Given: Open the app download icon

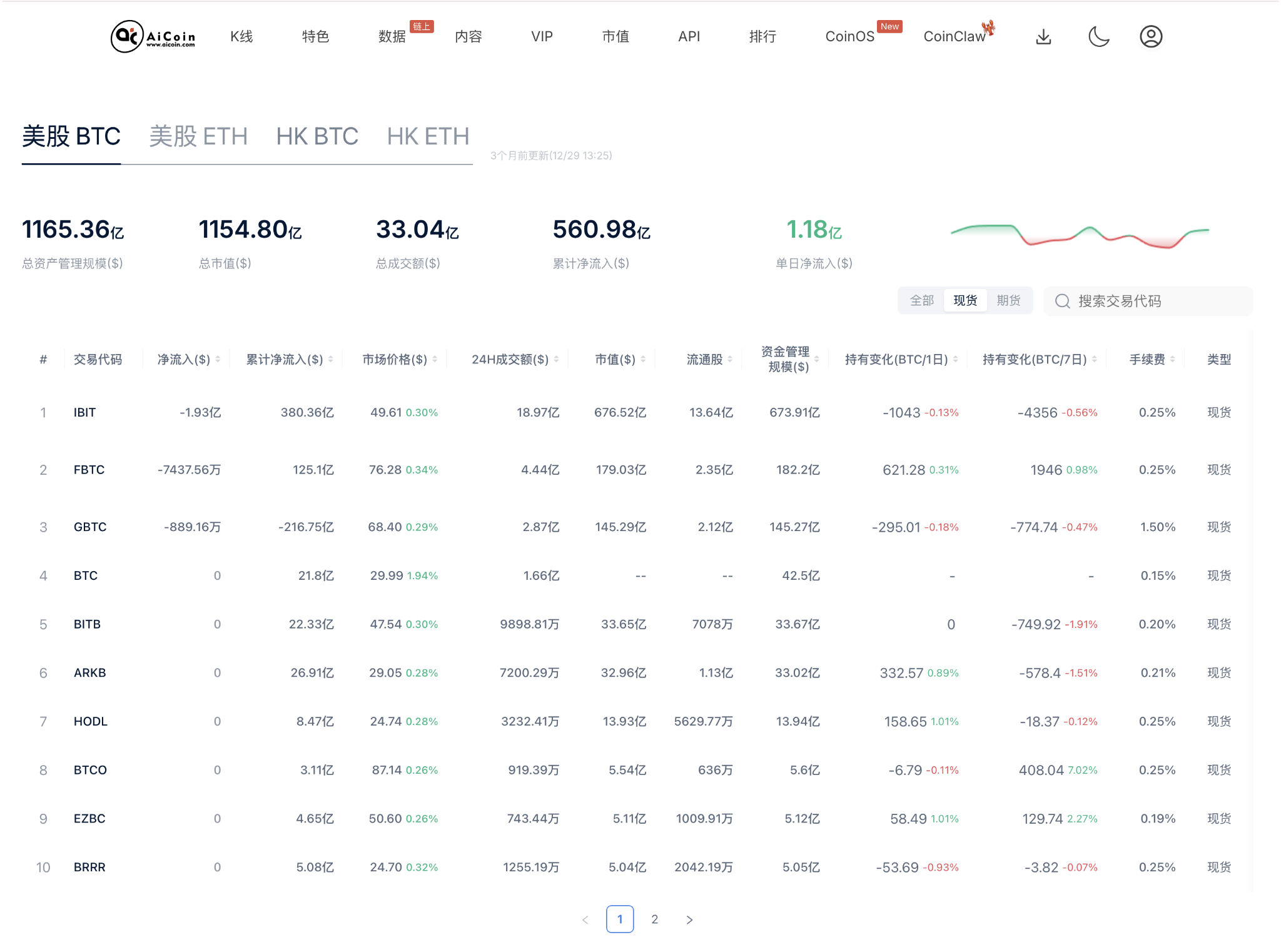Looking at the screenshot, I should [x=1043, y=36].
